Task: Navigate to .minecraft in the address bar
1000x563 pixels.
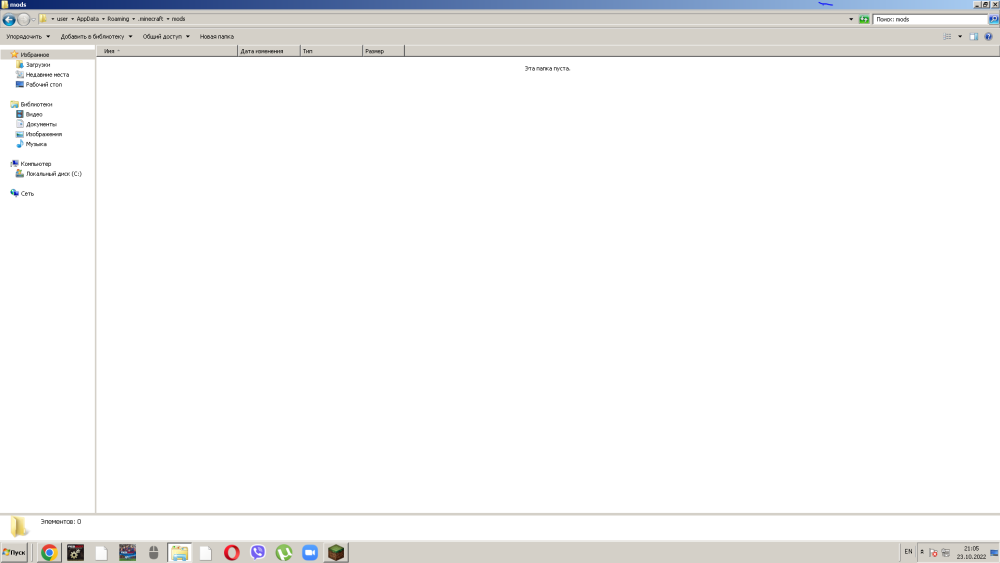Action: [x=151, y=19]
